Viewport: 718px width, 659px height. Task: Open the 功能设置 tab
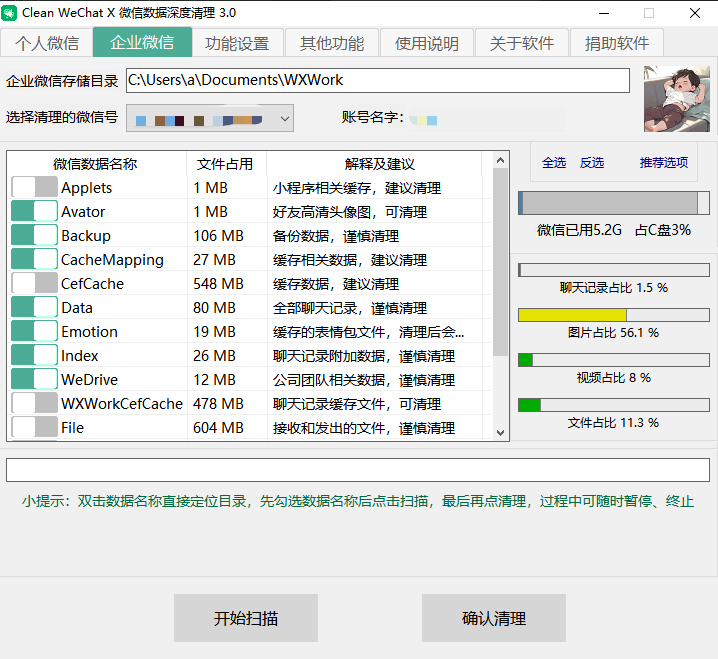pyautogui.click(x=237, y=43)
